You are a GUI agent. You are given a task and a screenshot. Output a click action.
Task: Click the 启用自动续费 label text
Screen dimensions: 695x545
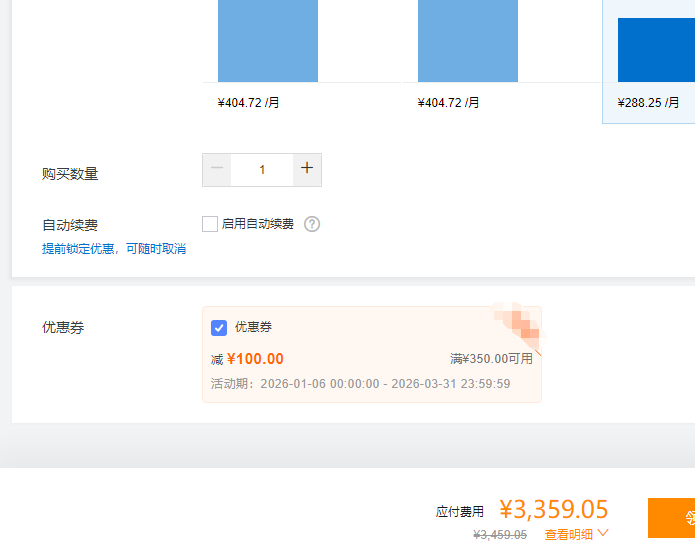click(258, 224)
